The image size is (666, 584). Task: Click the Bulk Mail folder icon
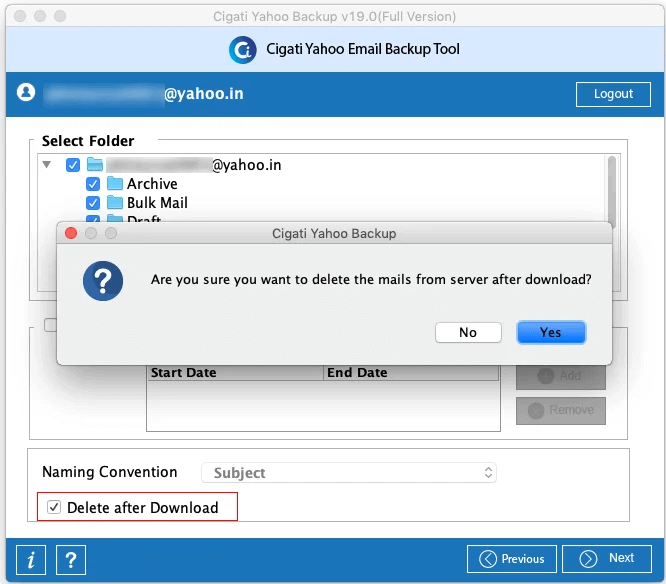pos(115,203)
